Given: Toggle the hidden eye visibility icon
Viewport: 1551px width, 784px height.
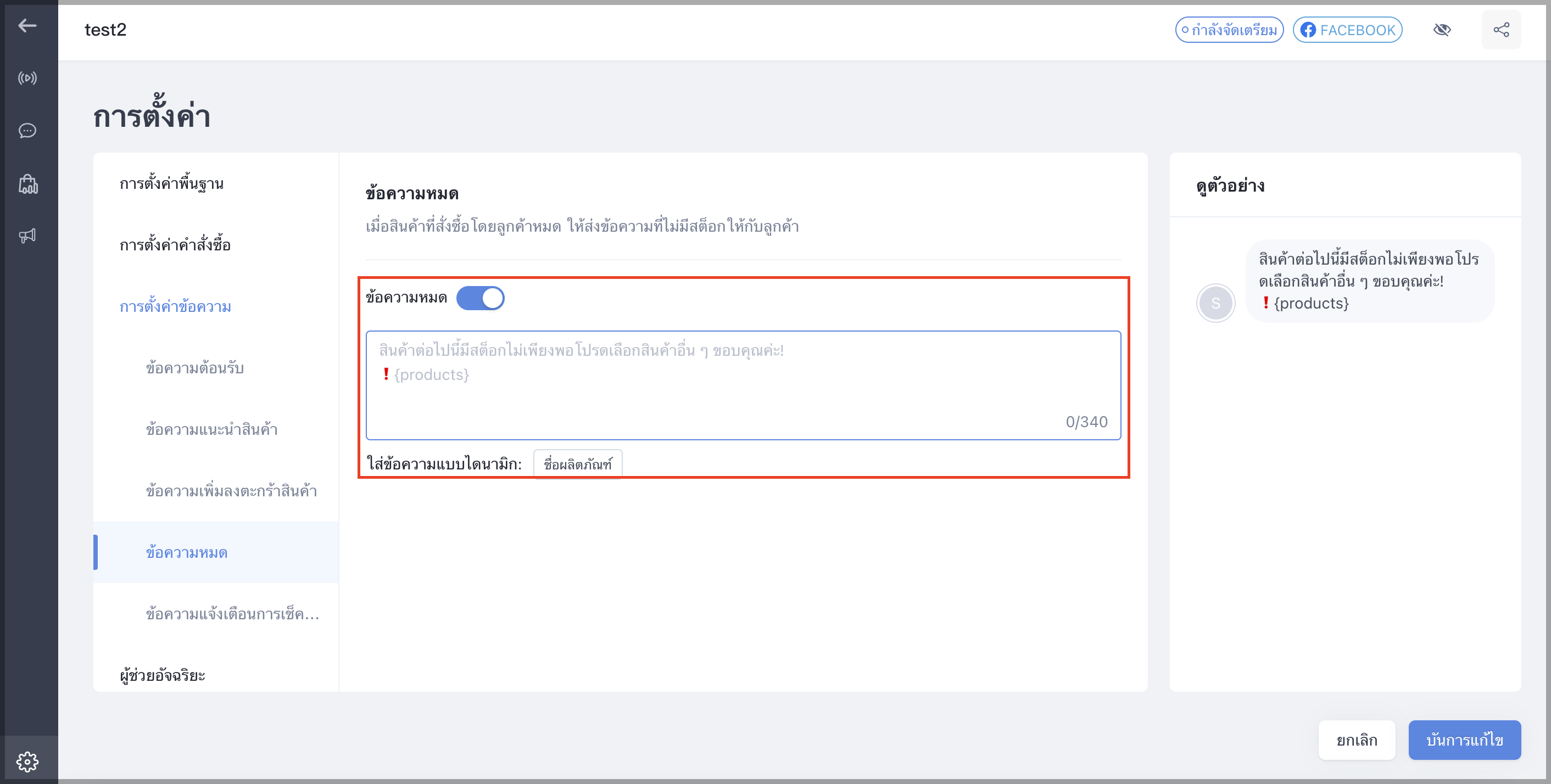Looking at the screenshot, I should pyautogui.click(x=1442, y=30).
